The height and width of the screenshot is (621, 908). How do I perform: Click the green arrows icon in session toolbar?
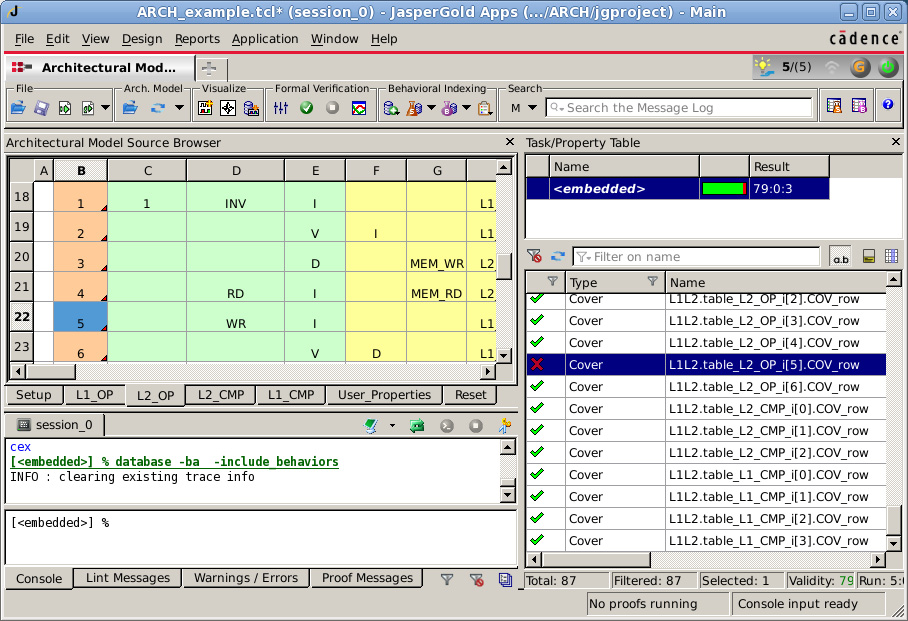pyautogui.click(x=416, y=426)
